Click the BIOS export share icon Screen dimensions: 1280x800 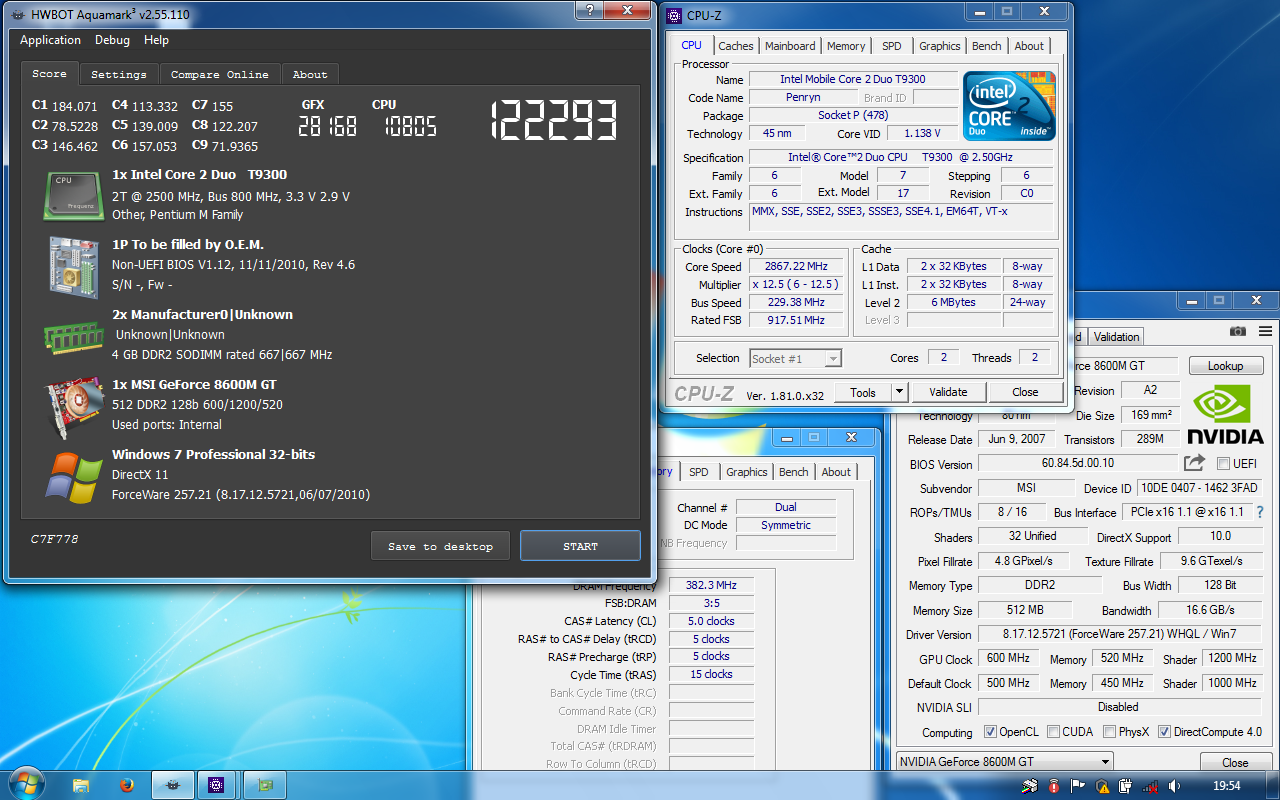click(x=1194, y=463)
